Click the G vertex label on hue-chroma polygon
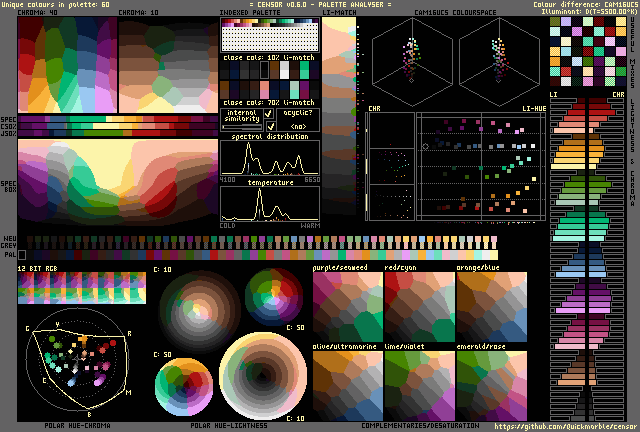The width and height of the screenshot is (640, 432). 27,329
